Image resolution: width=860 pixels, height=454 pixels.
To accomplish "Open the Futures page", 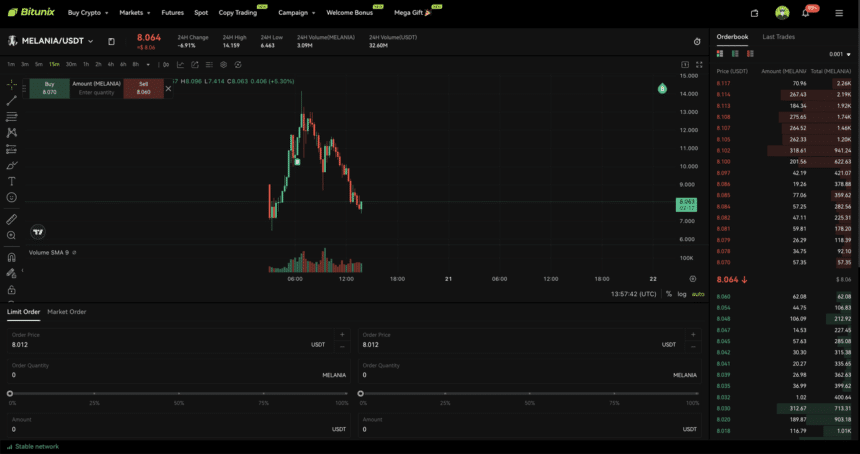I will (x=172, y=13).
